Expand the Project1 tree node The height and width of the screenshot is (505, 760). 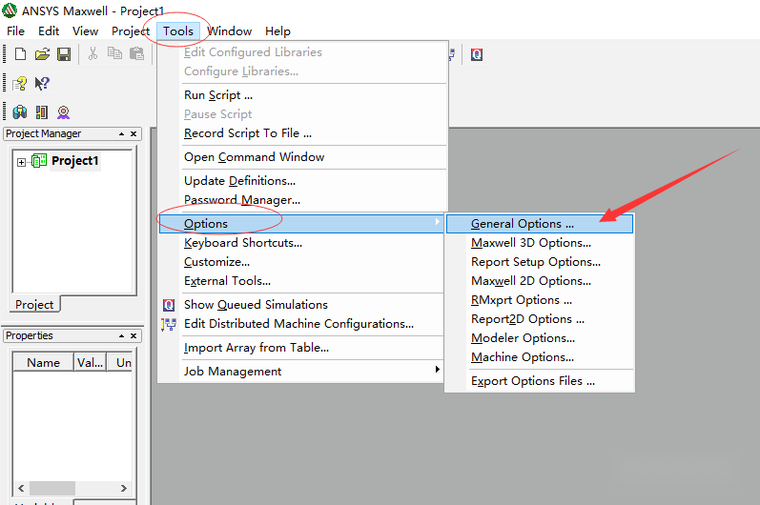[x=21, y=162]
